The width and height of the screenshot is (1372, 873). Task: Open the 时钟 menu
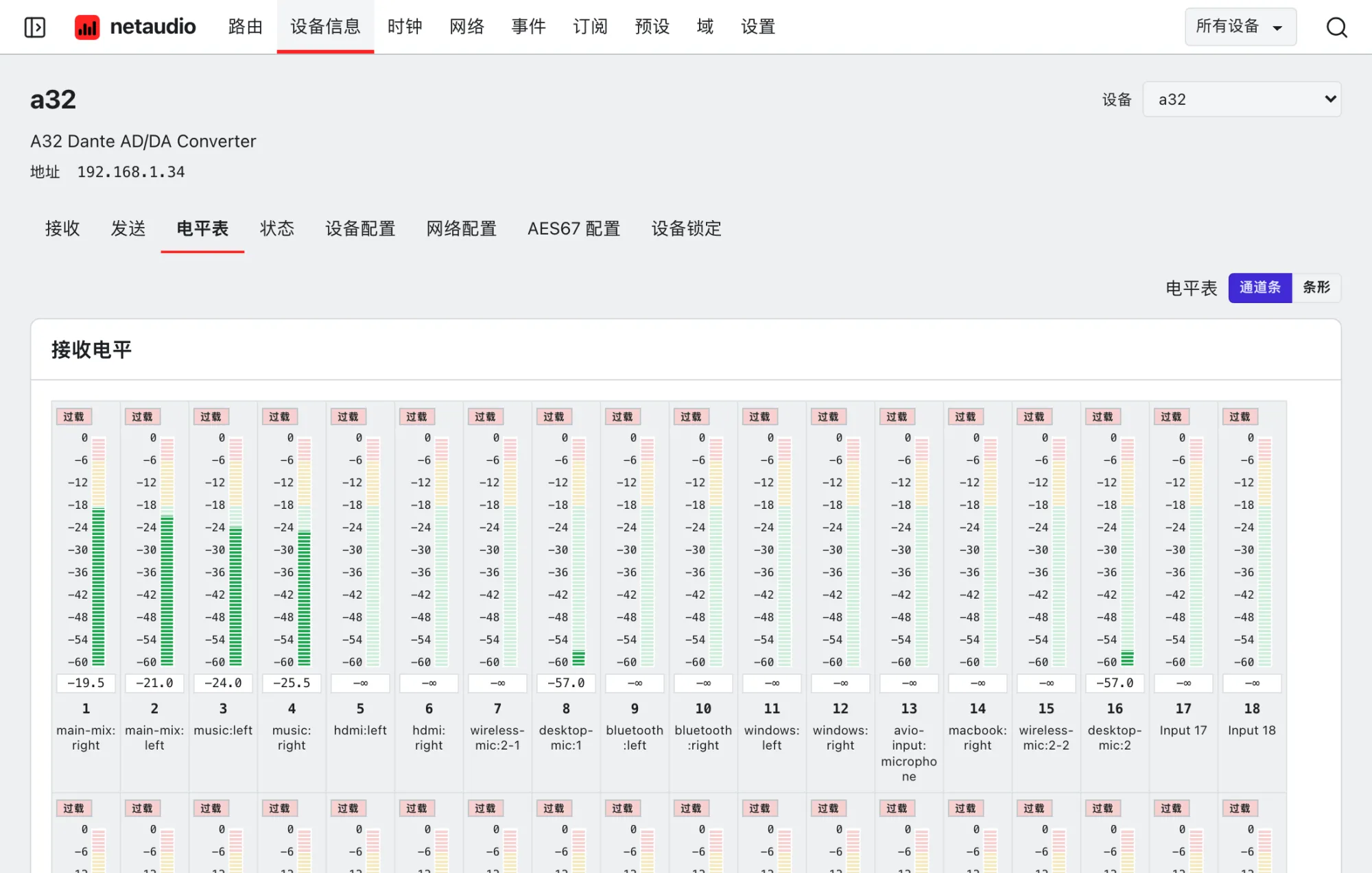point(405,27)
